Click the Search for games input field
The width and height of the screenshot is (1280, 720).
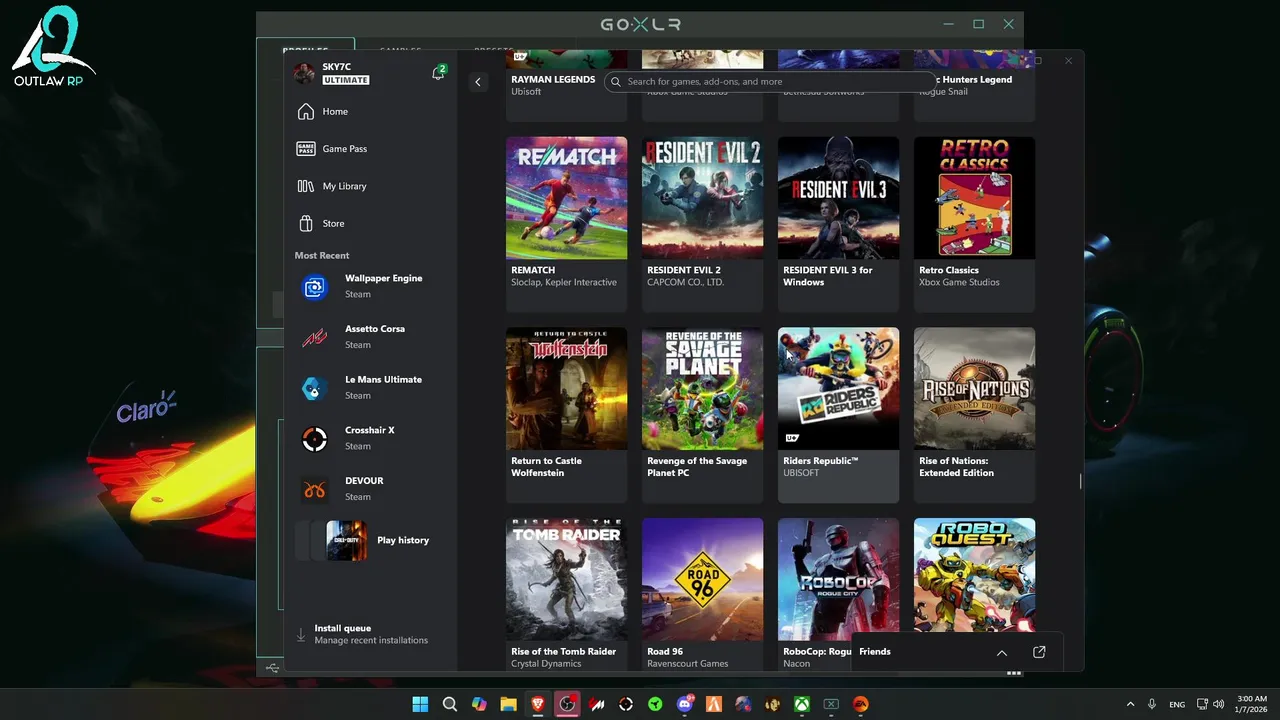(769, 82)
